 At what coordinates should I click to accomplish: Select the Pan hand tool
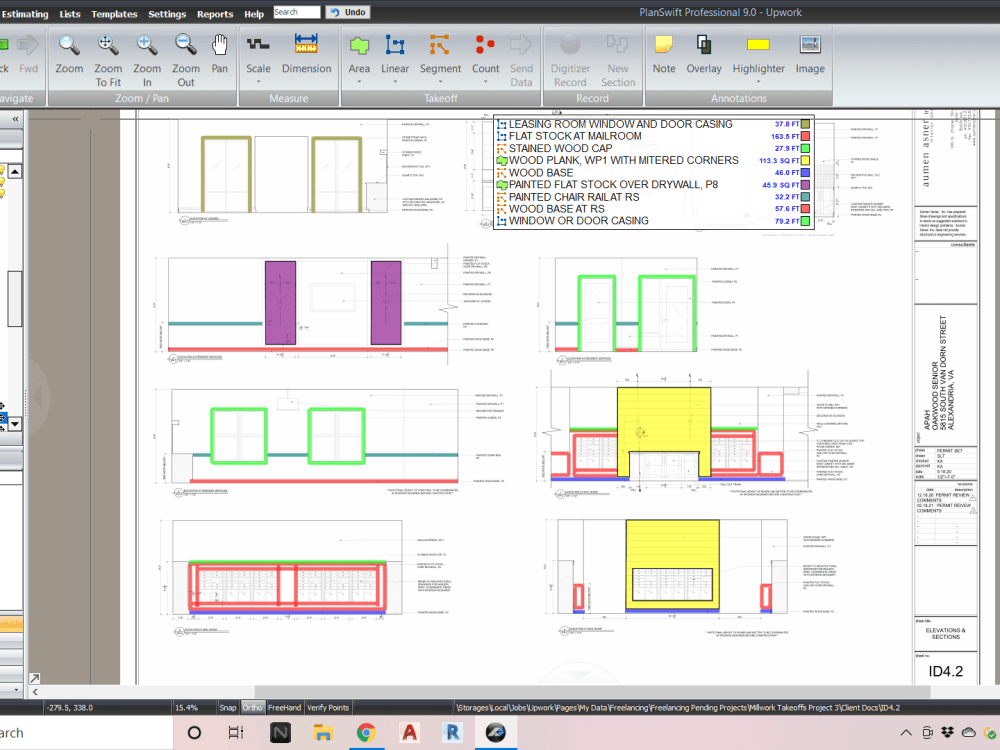tap(220, 54)
